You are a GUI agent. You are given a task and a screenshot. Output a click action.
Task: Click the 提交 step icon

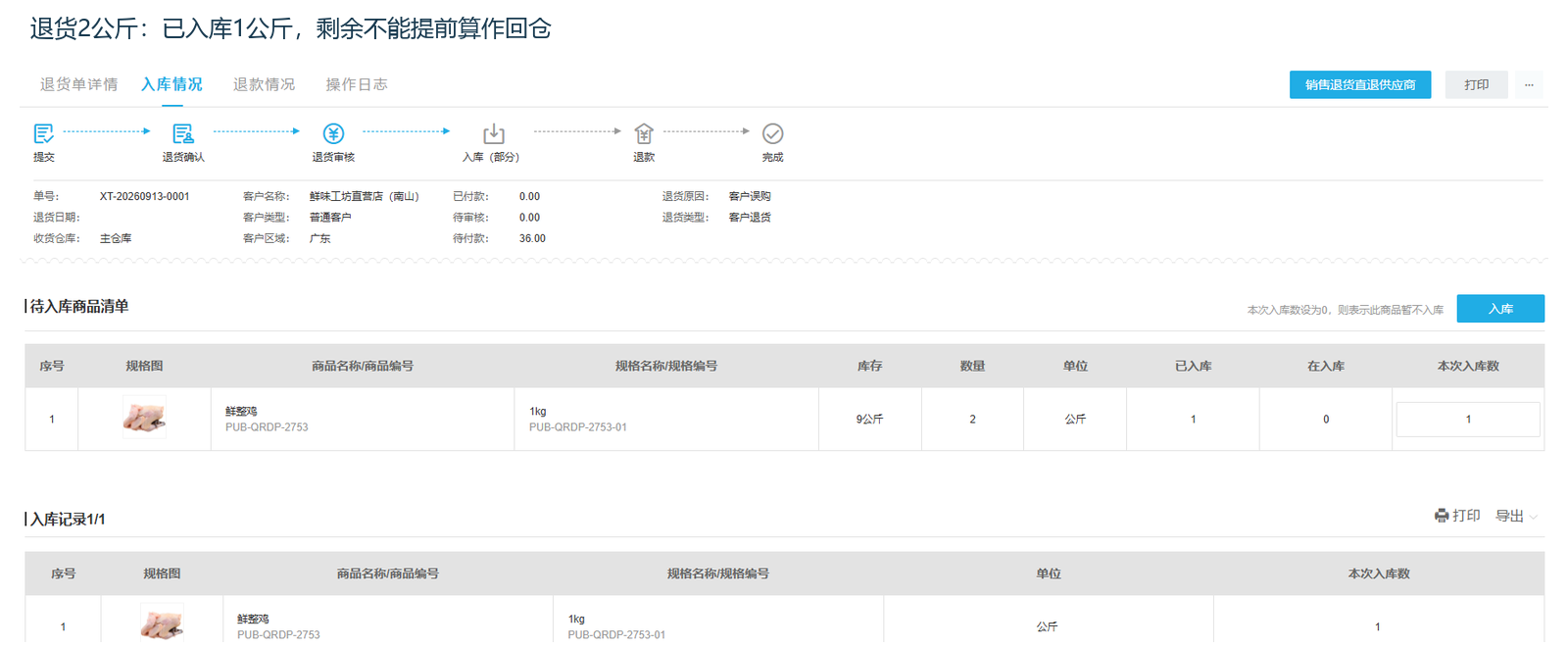(x=44, y=133)
